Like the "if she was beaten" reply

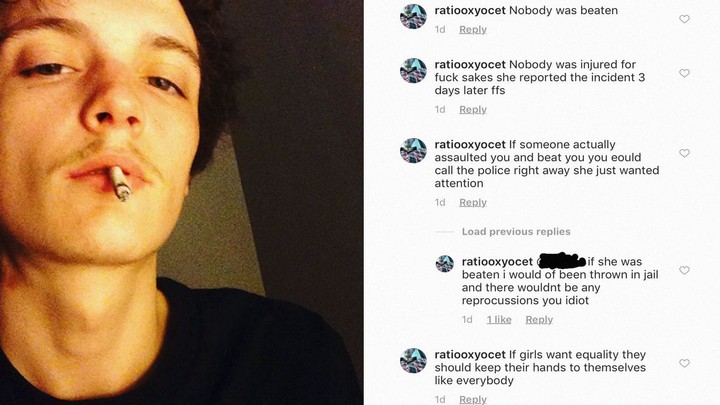tap(684, 270)
